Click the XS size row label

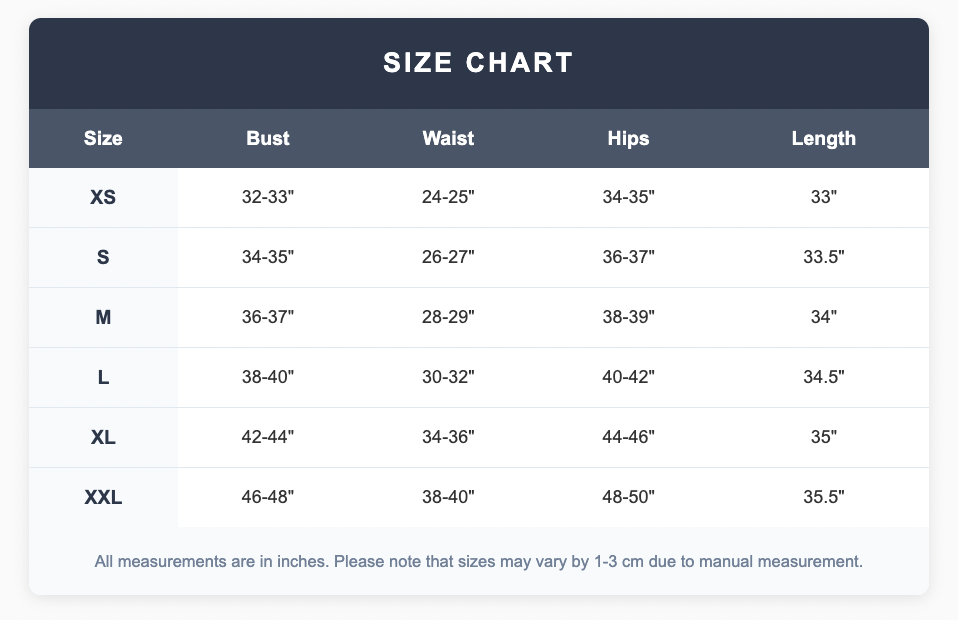point(103,197)
